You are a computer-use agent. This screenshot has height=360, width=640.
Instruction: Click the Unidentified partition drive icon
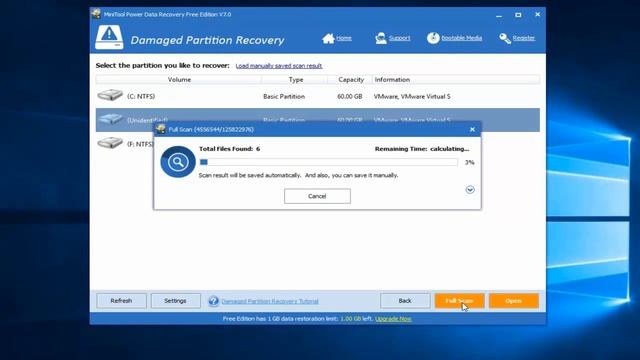tap(111, 119)
